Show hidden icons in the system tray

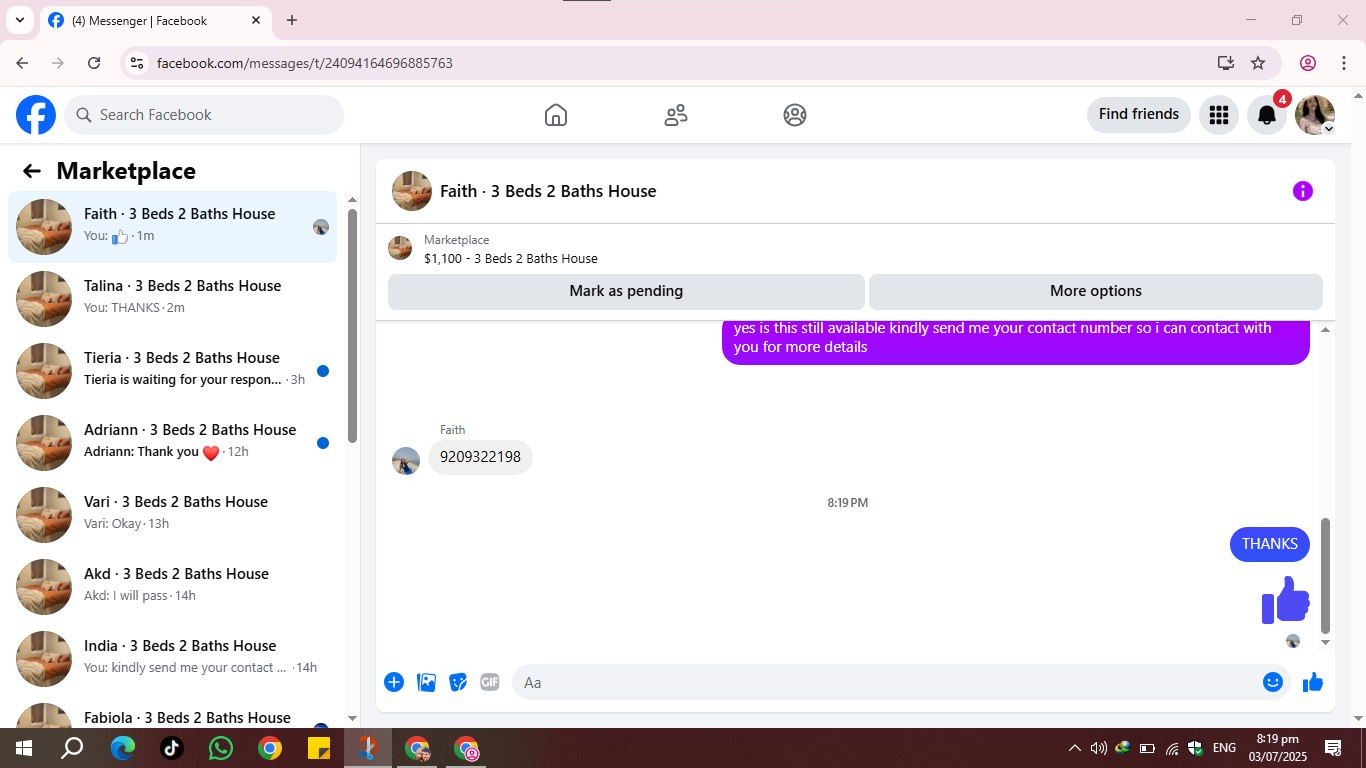click(1075, 748)
